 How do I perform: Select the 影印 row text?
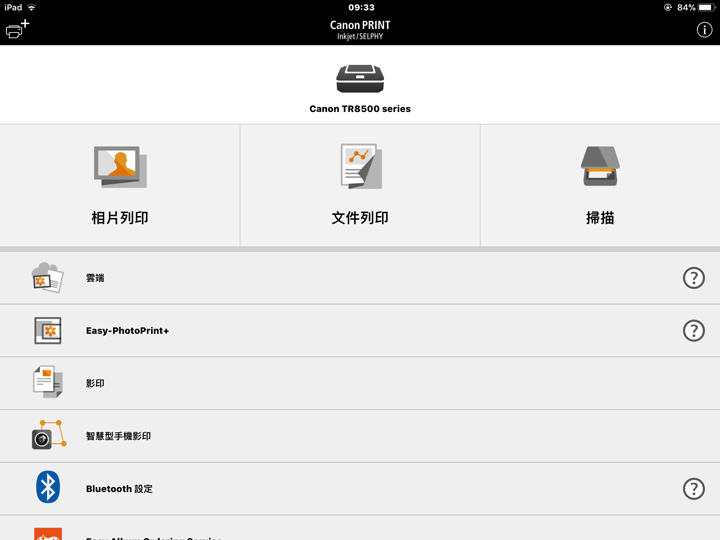[x=95, y=383]
